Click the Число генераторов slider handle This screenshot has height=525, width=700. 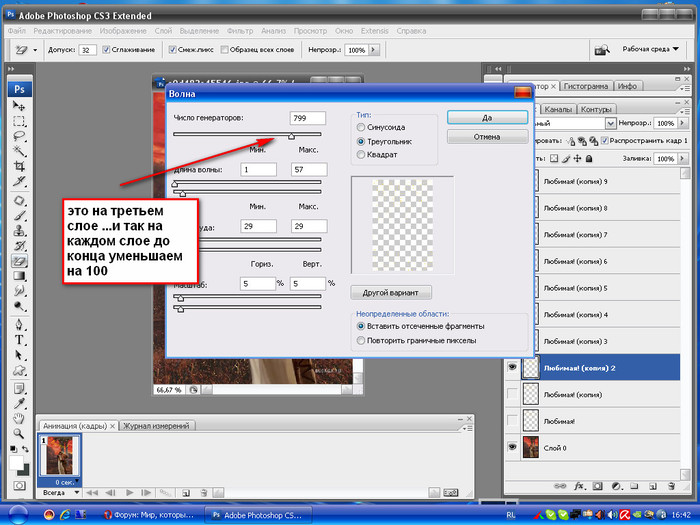(292, 136)
